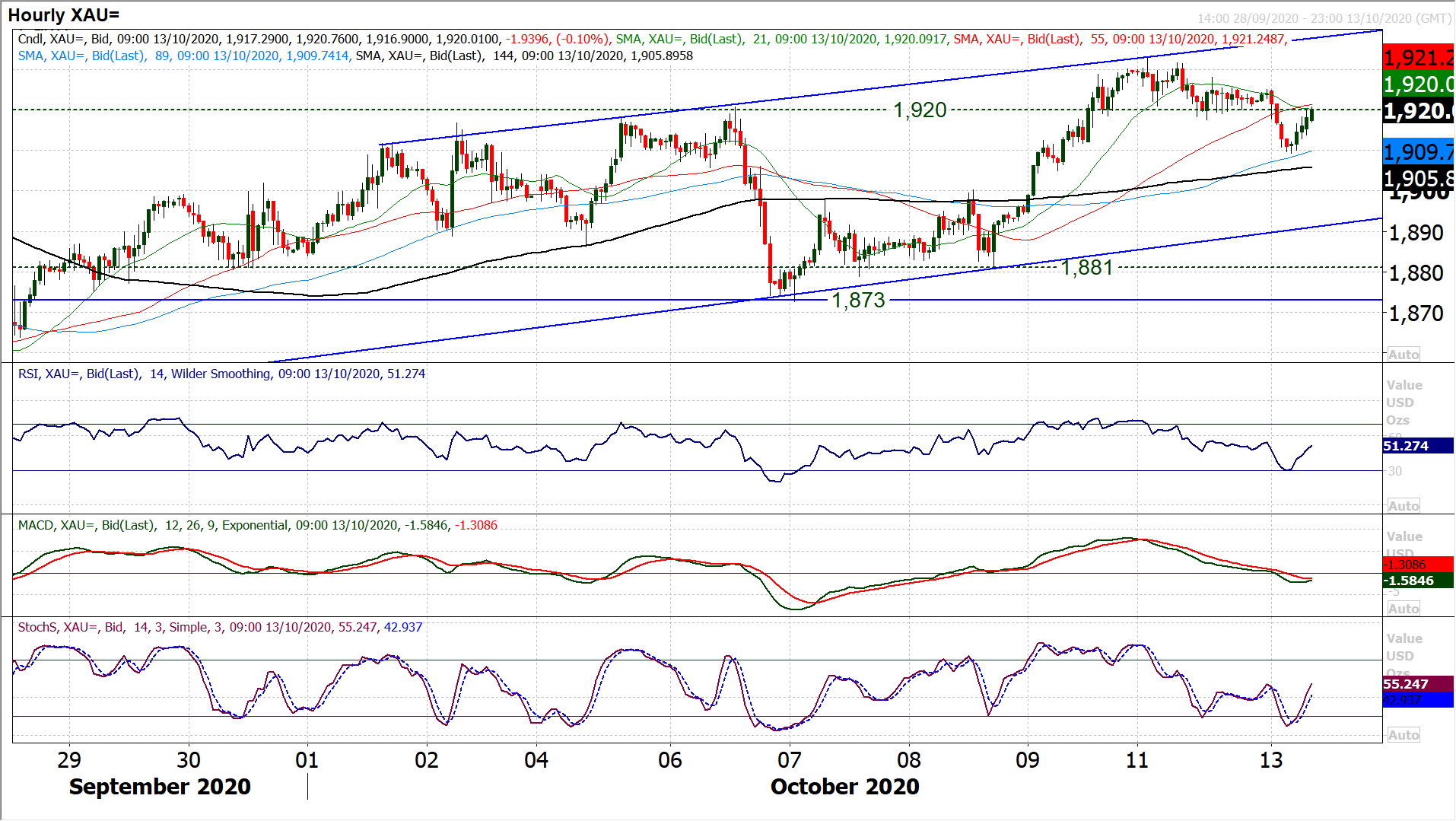Click the 1,870 price axis label

(1416, 313)
